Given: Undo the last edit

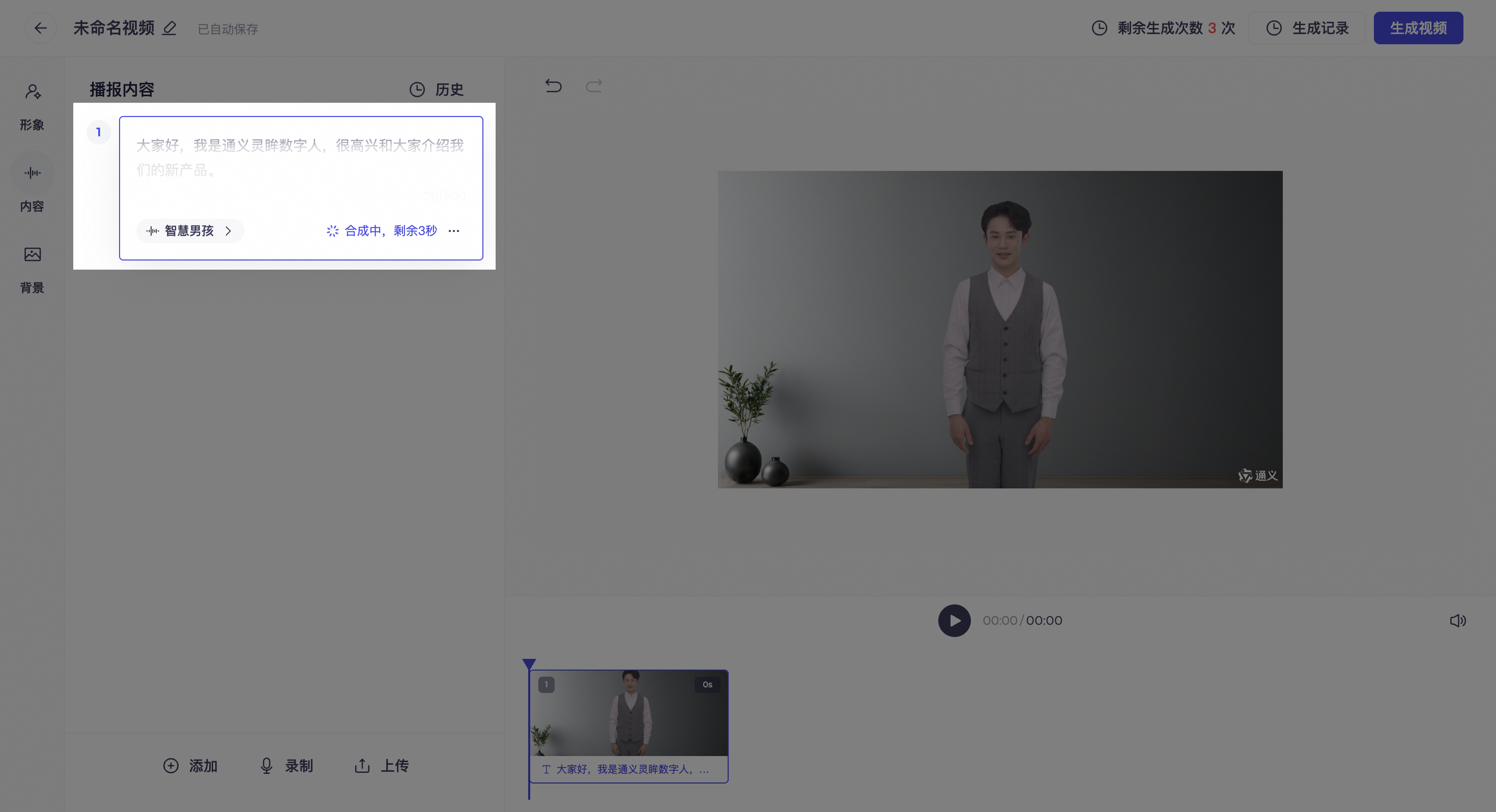Looking at the screenshot, I should tap(554, 86).
